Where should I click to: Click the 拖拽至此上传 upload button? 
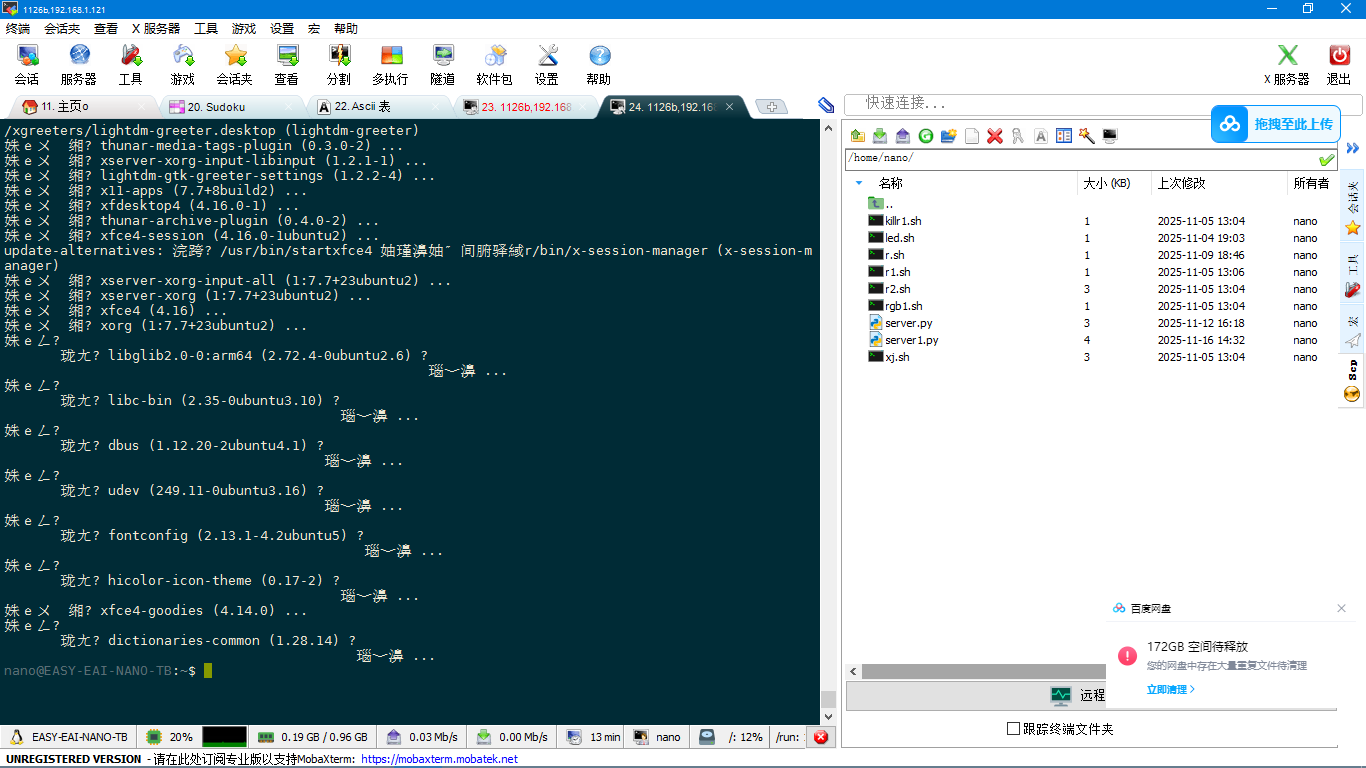pyautogui.click(x=1276, y=124)
